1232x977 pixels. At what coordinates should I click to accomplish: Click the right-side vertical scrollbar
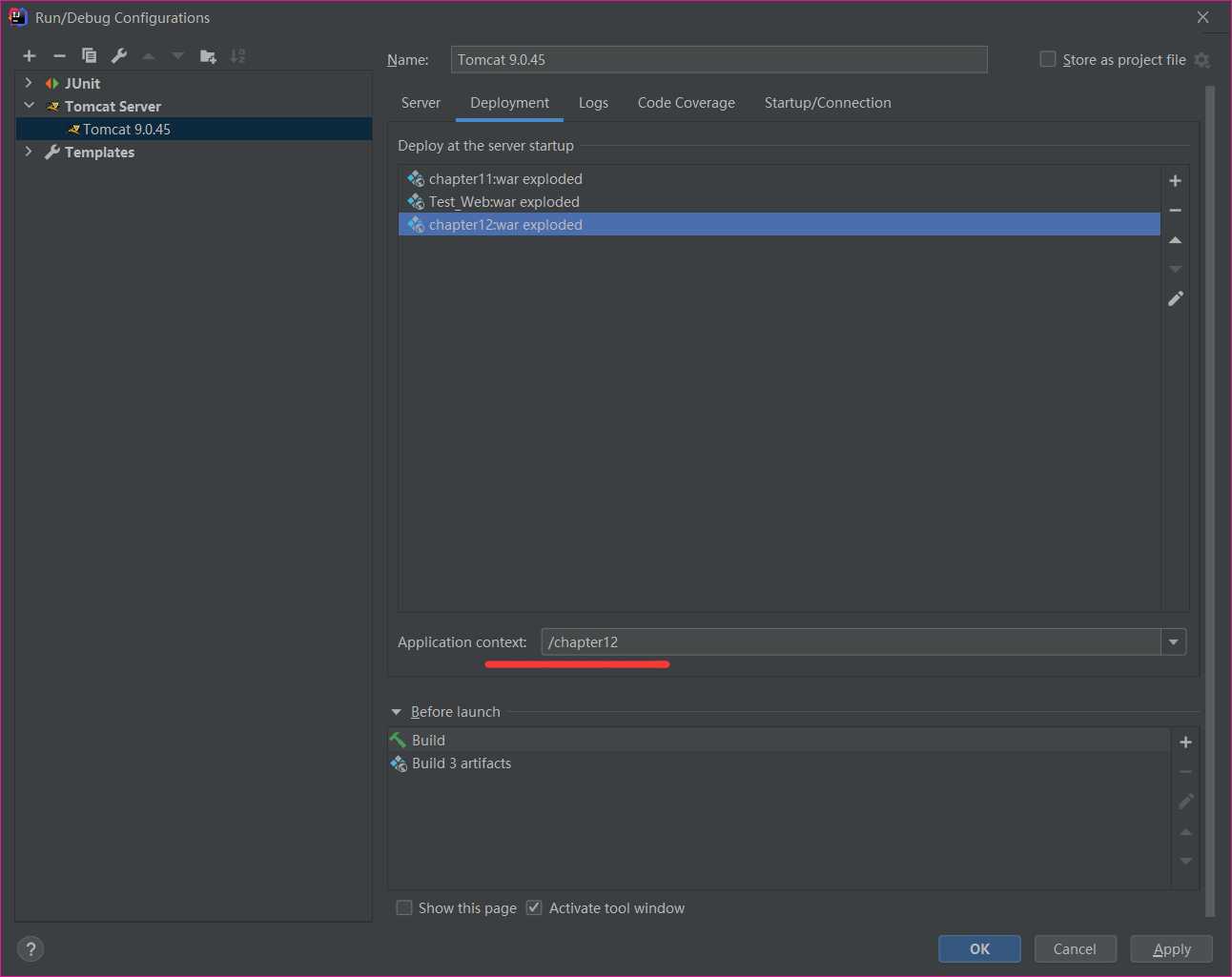(1210, 500)
